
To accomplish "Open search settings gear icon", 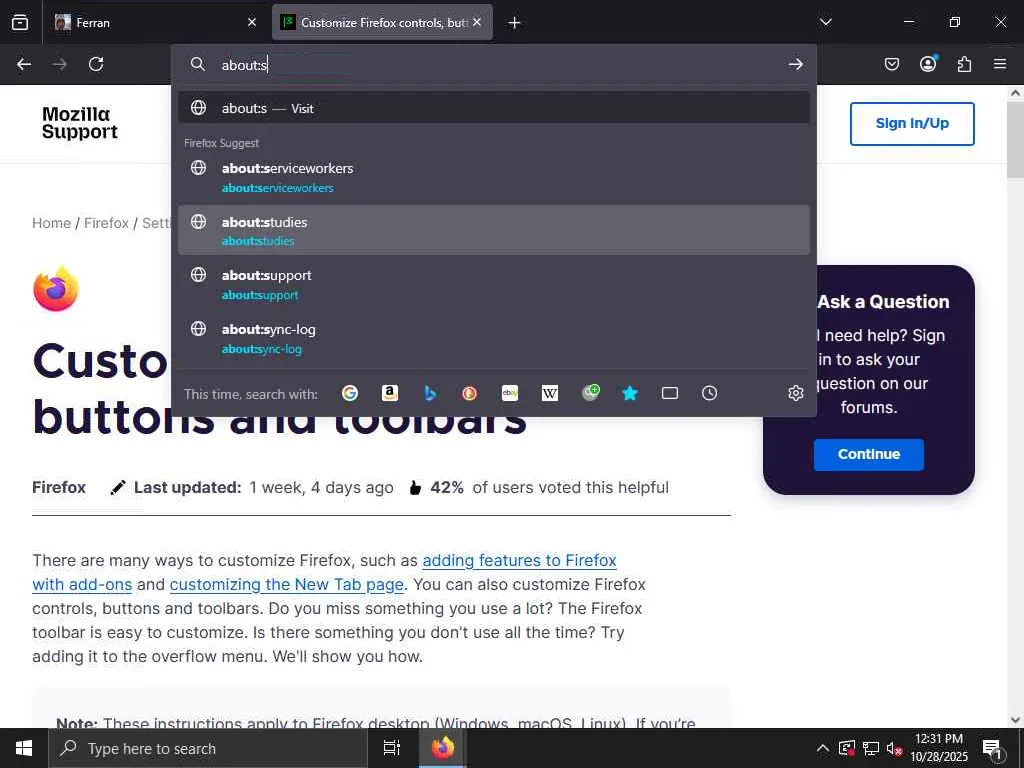I will 795,393.
